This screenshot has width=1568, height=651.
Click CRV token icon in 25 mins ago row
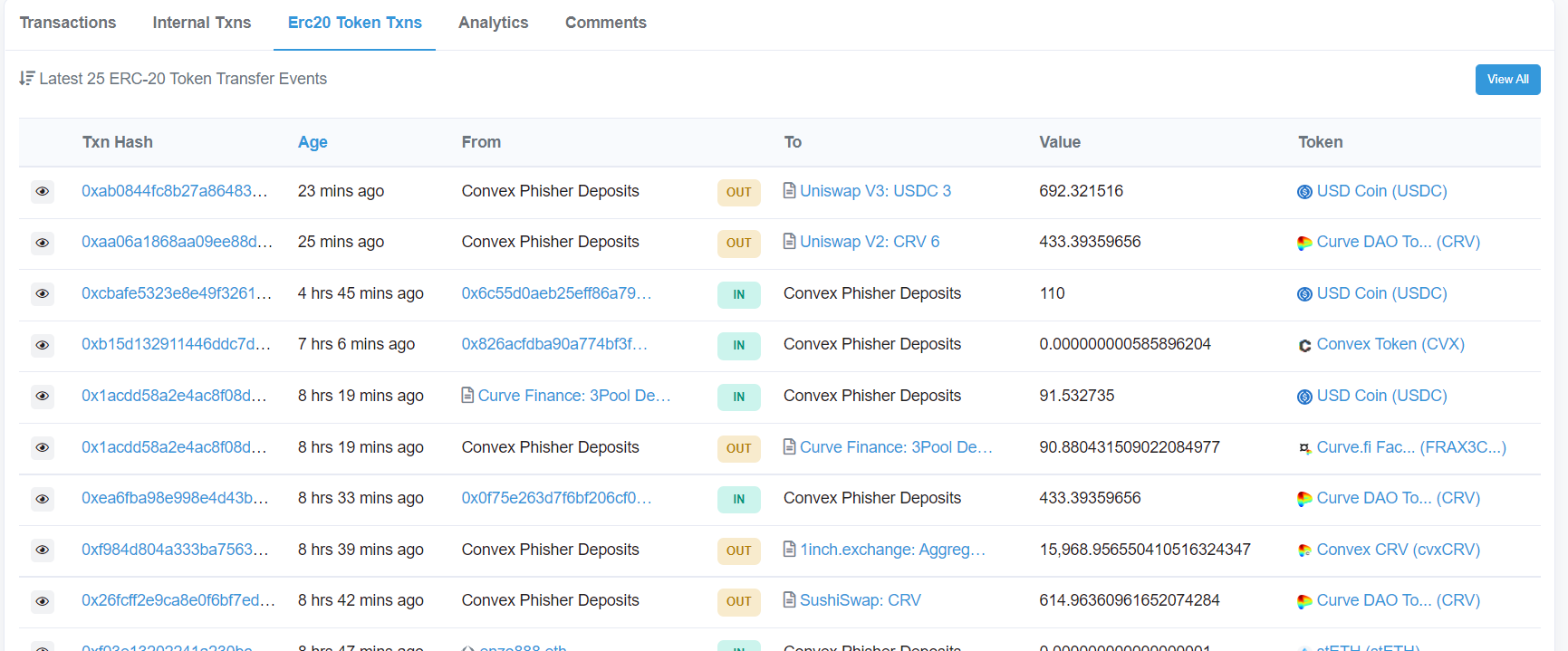pos(1304,243)
